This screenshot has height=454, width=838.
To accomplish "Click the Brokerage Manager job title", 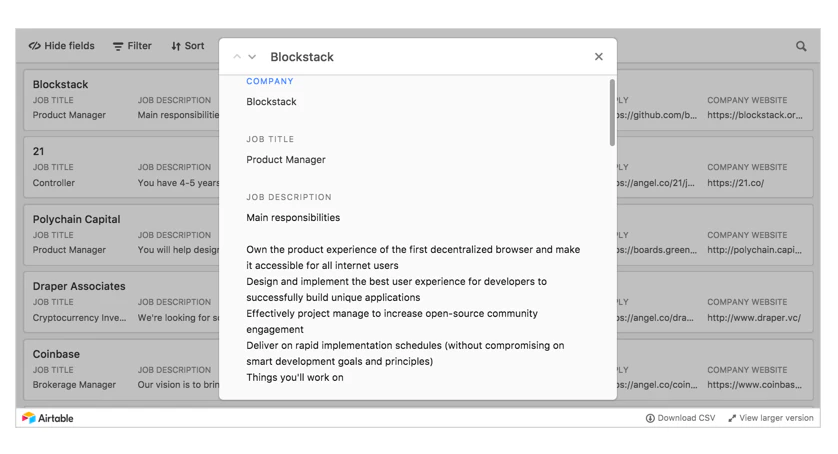I will 74,384.
